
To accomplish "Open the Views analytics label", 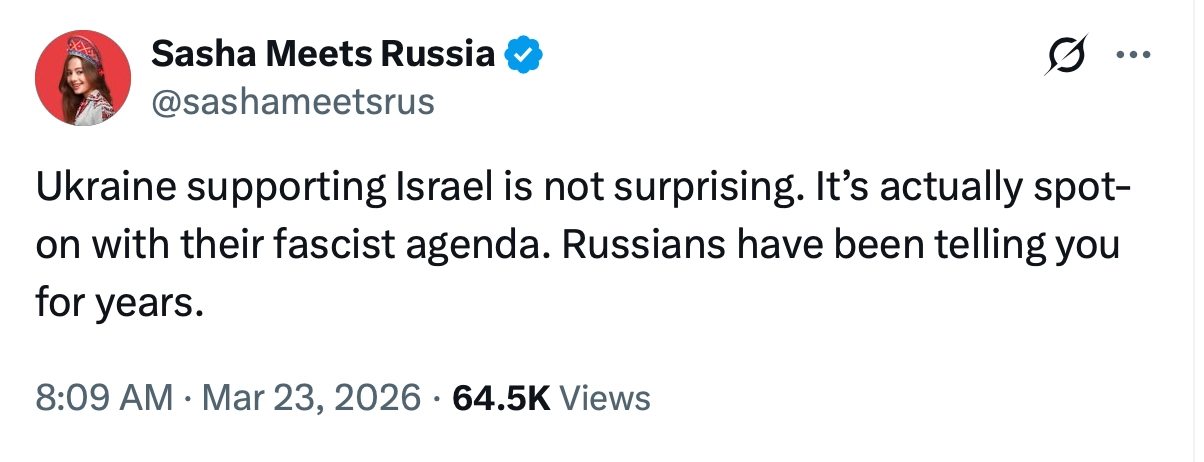I will pyautogui.click(x=605, y=397).
